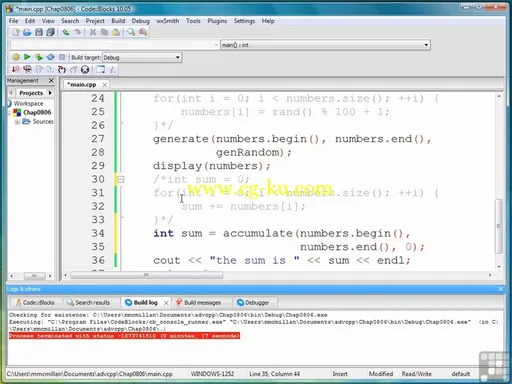Click the Build and run icon
This screenshot has width=512, height=384.
click(39, 57)
